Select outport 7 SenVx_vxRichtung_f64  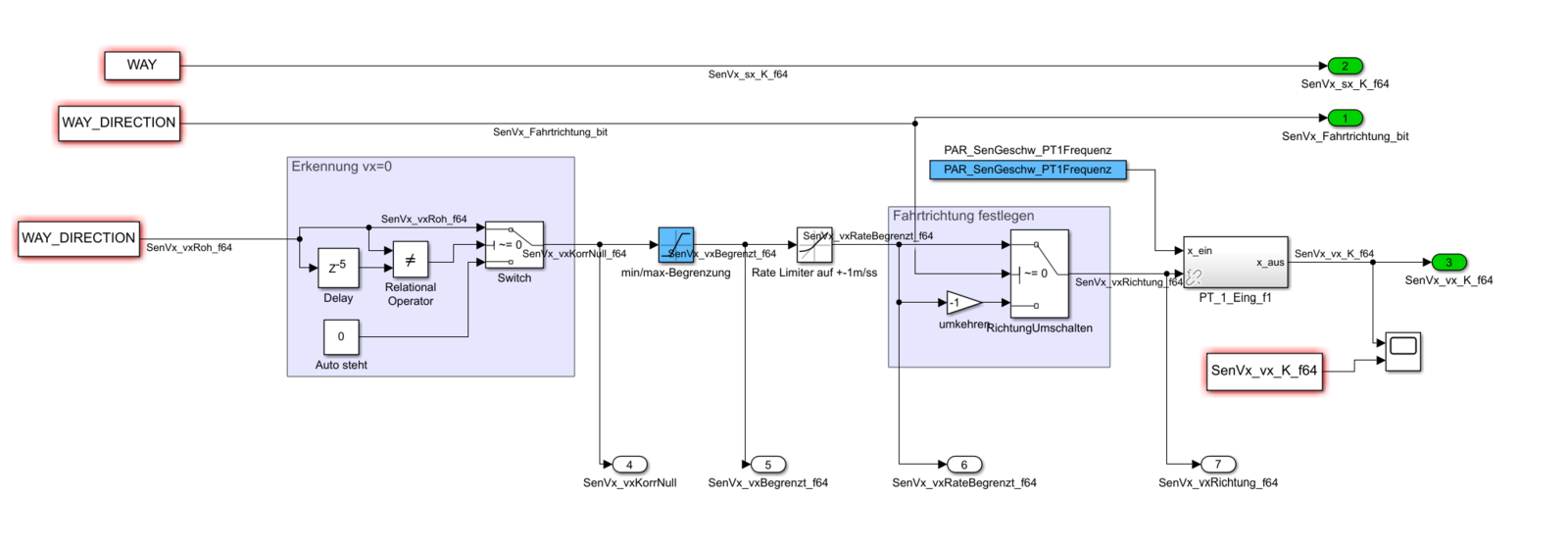(x=1218, y=465)
